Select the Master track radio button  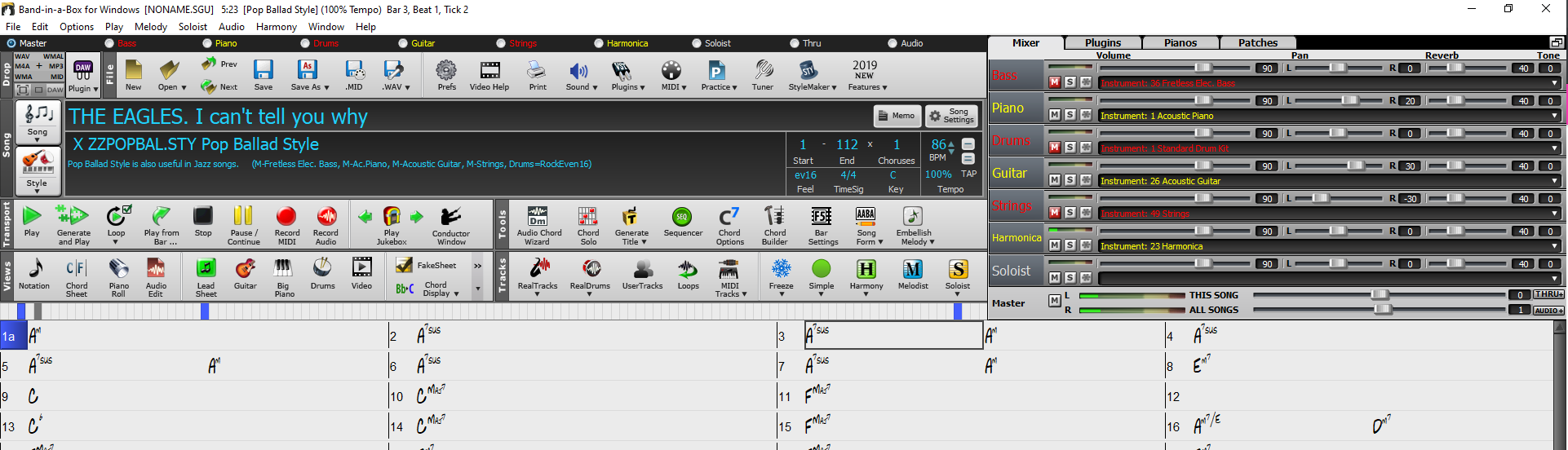11,43
